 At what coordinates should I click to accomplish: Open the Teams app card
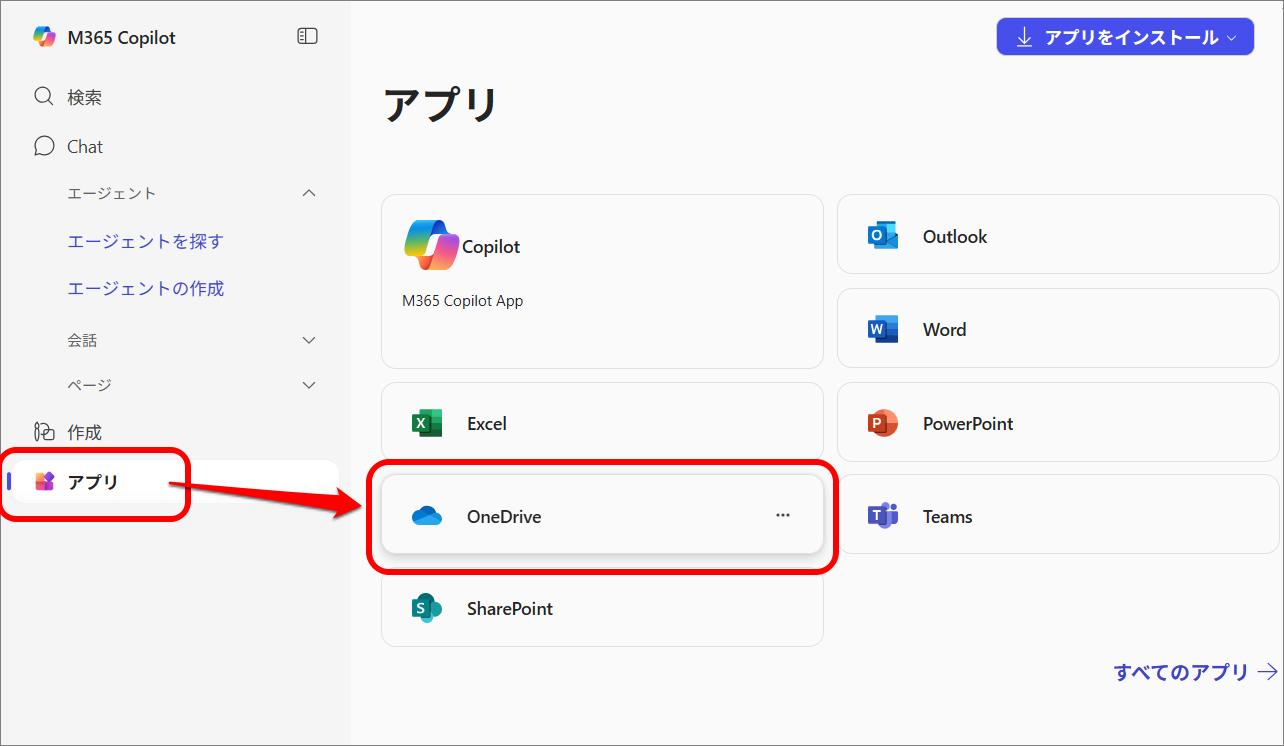pyautogui.click(x=1059, y=516)
